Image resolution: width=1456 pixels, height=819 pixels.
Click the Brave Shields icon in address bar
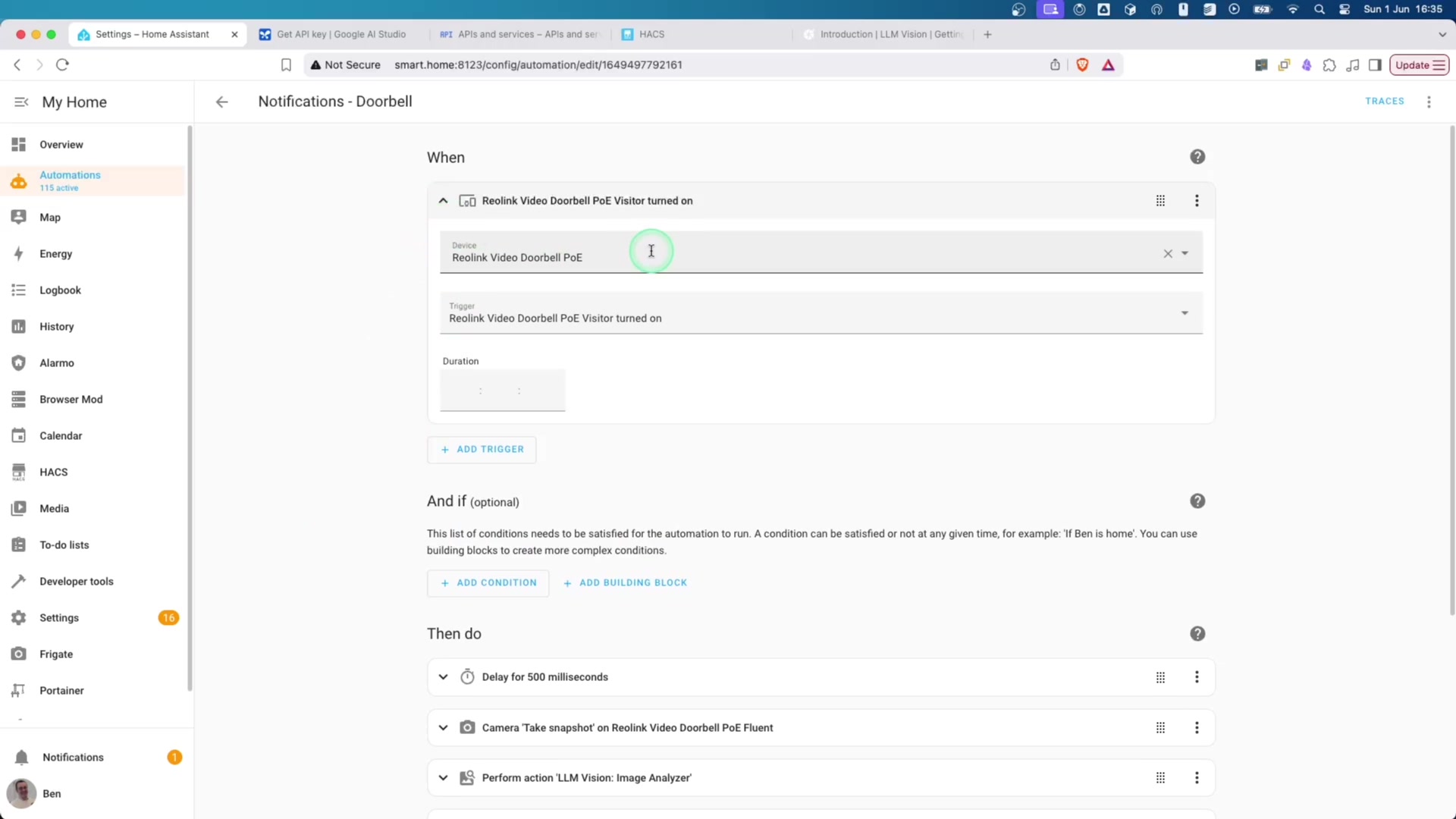[1082, 65]
